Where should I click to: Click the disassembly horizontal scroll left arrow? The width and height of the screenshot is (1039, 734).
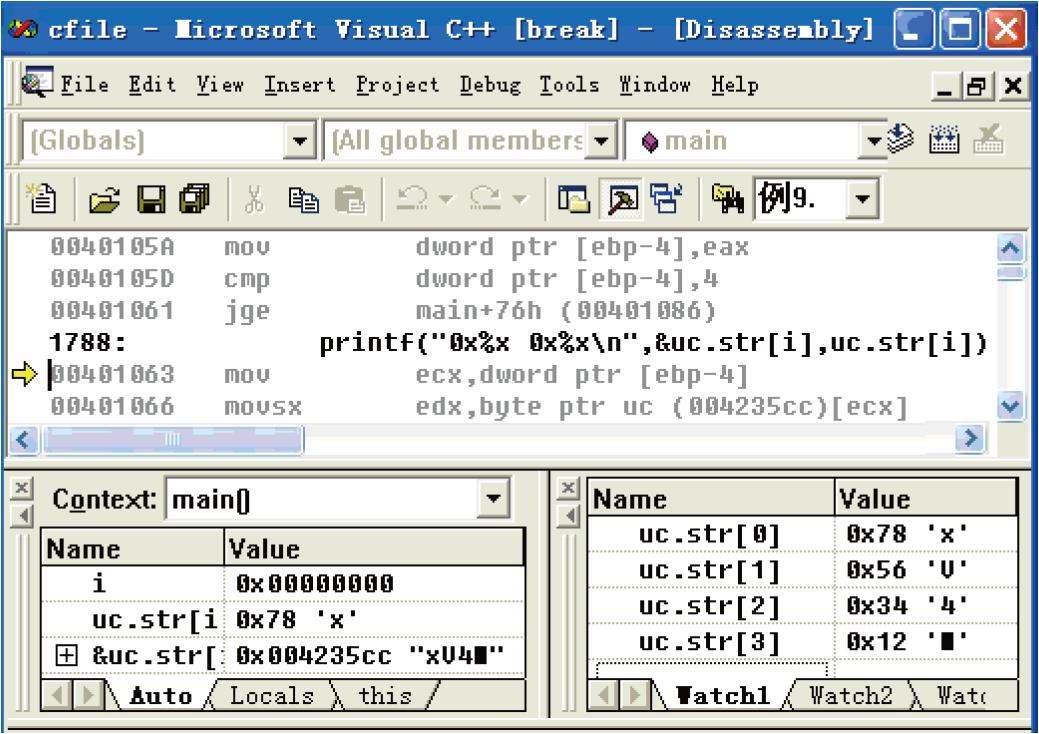tap(25, 439)
